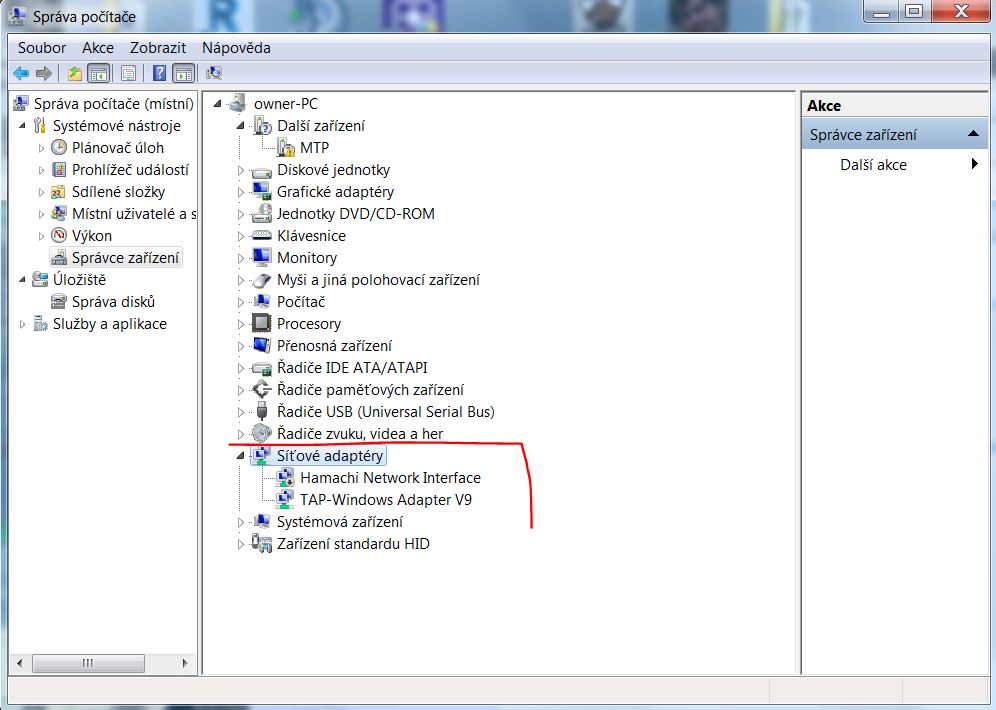
Task: Open the Soubor menu
Action: [42, 48]
